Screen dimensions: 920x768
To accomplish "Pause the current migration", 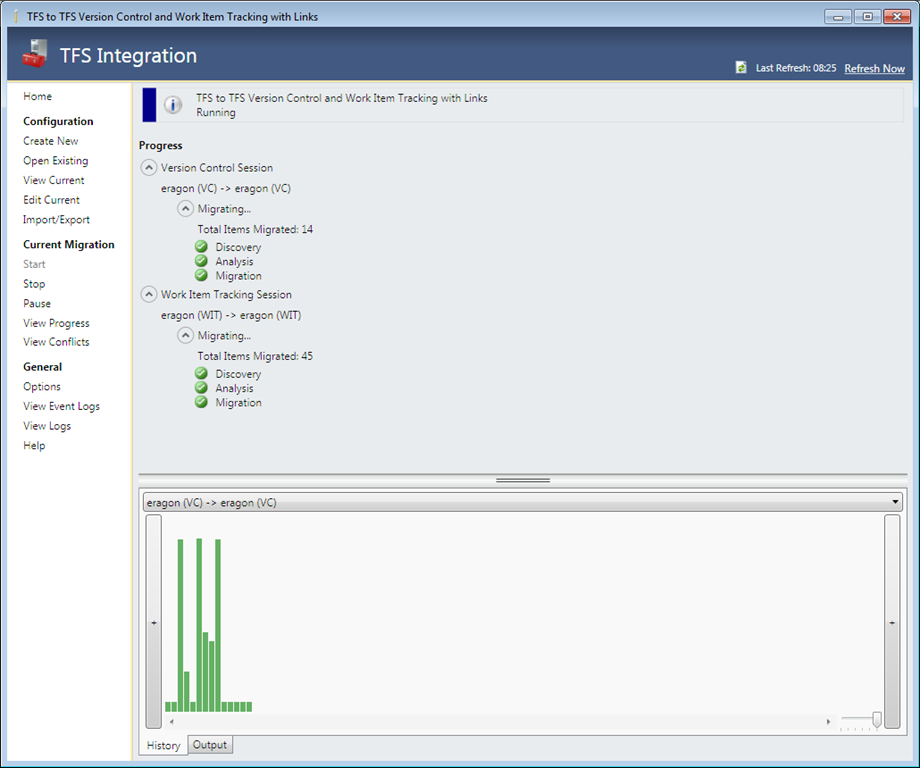I will pos(37,303).
